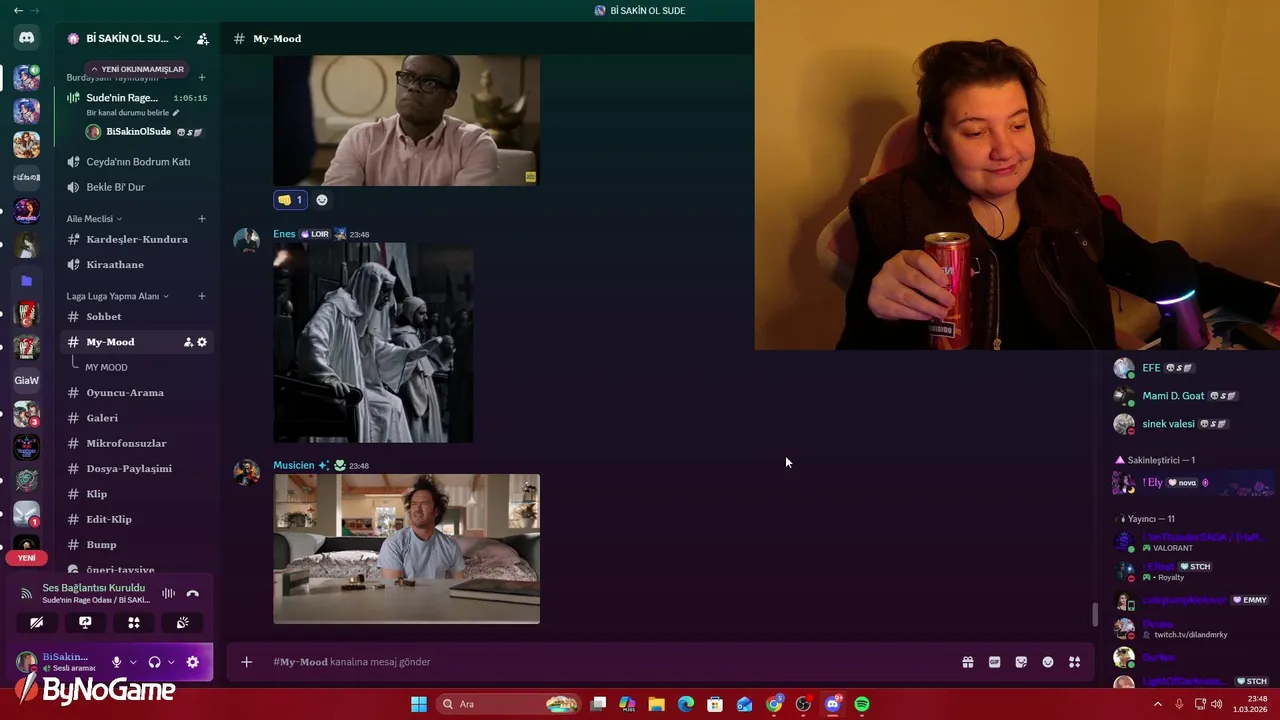Add channel to Laga Luga category
The width and height of the screenshot is (1280, 720).
pos(202,296)
